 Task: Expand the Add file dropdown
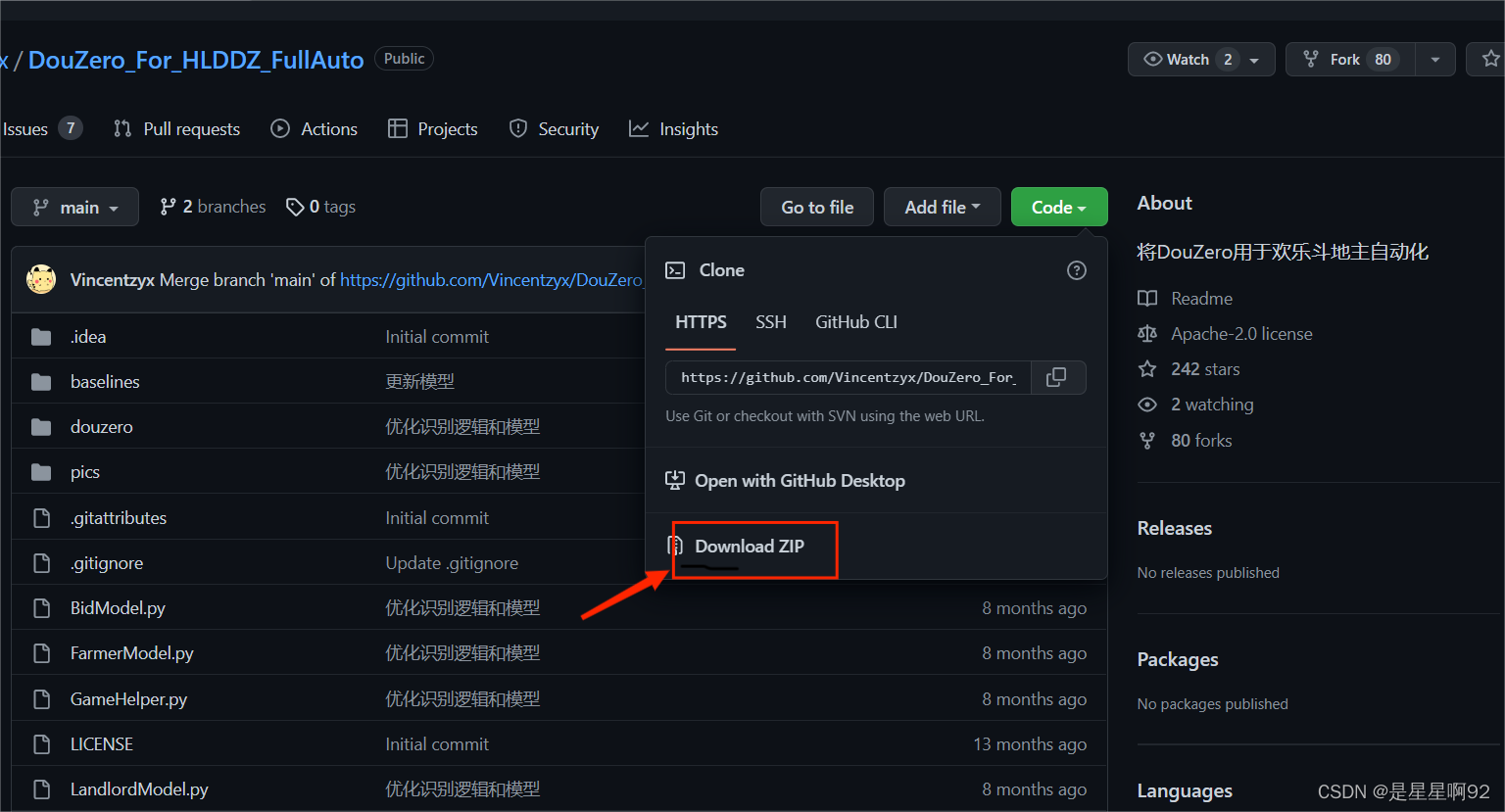click(x=942, y=207)
